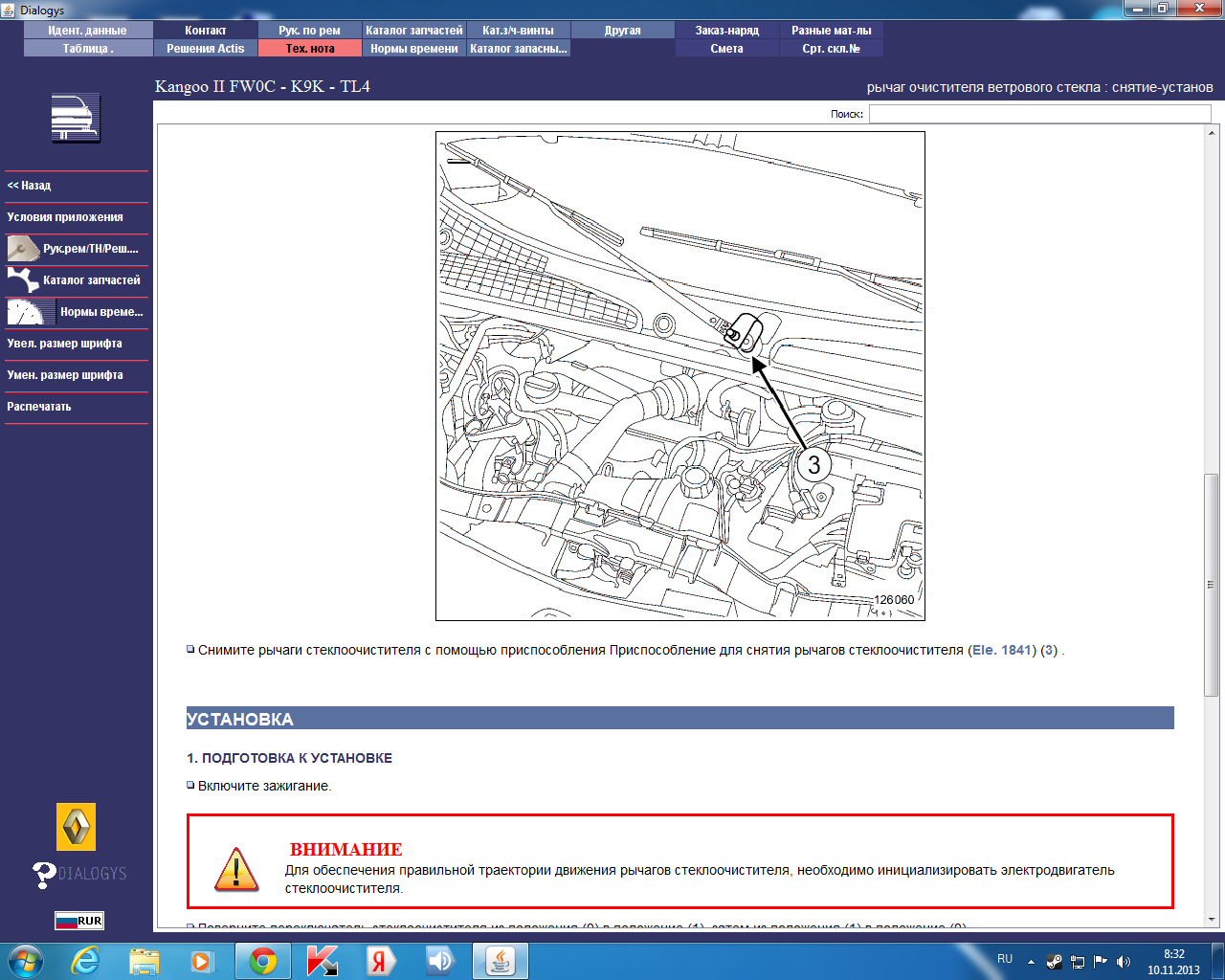Click the Kangoo II FW0C - K9K - TL4 heading

coord(262,86)
